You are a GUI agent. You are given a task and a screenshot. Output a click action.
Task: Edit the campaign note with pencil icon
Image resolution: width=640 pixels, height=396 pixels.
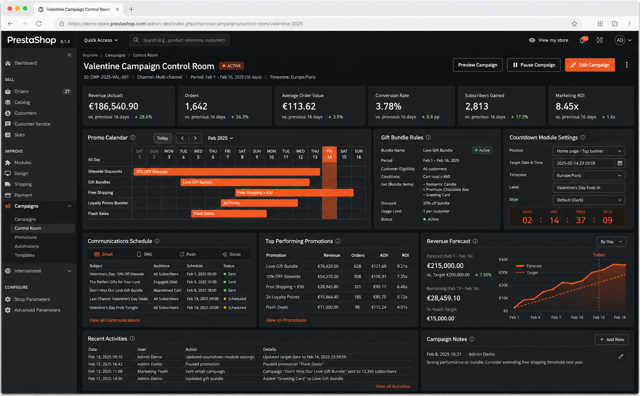(621, 356)
